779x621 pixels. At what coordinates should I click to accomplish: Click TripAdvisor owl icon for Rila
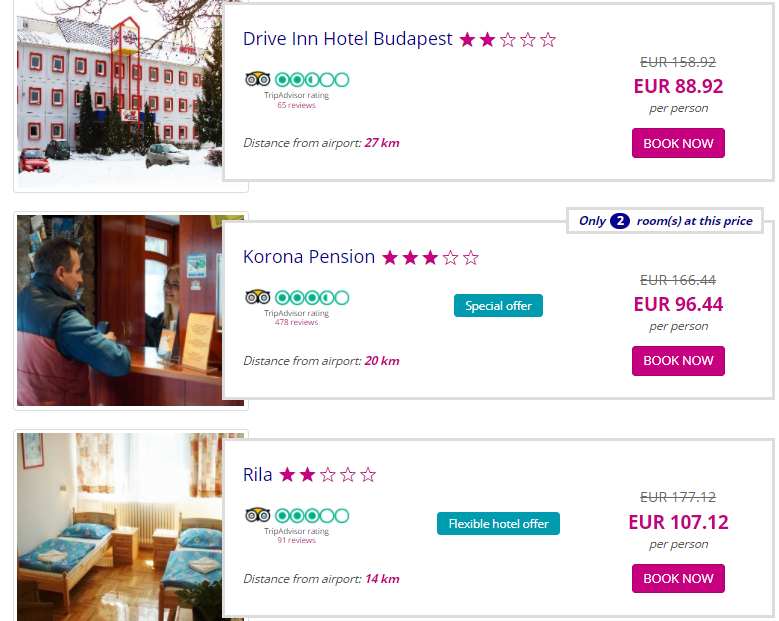[x=257, y=515]
